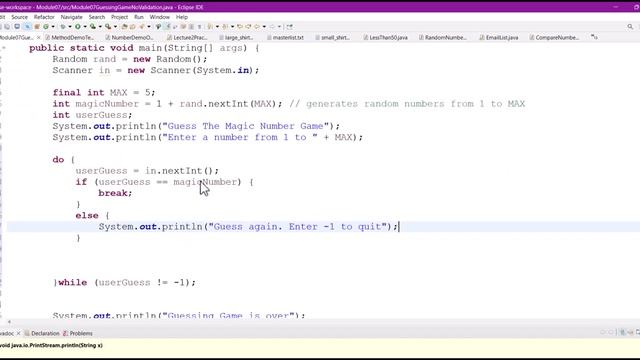Open the Refactor menu
Screen dimensions: 640x360
coord(44,17)
